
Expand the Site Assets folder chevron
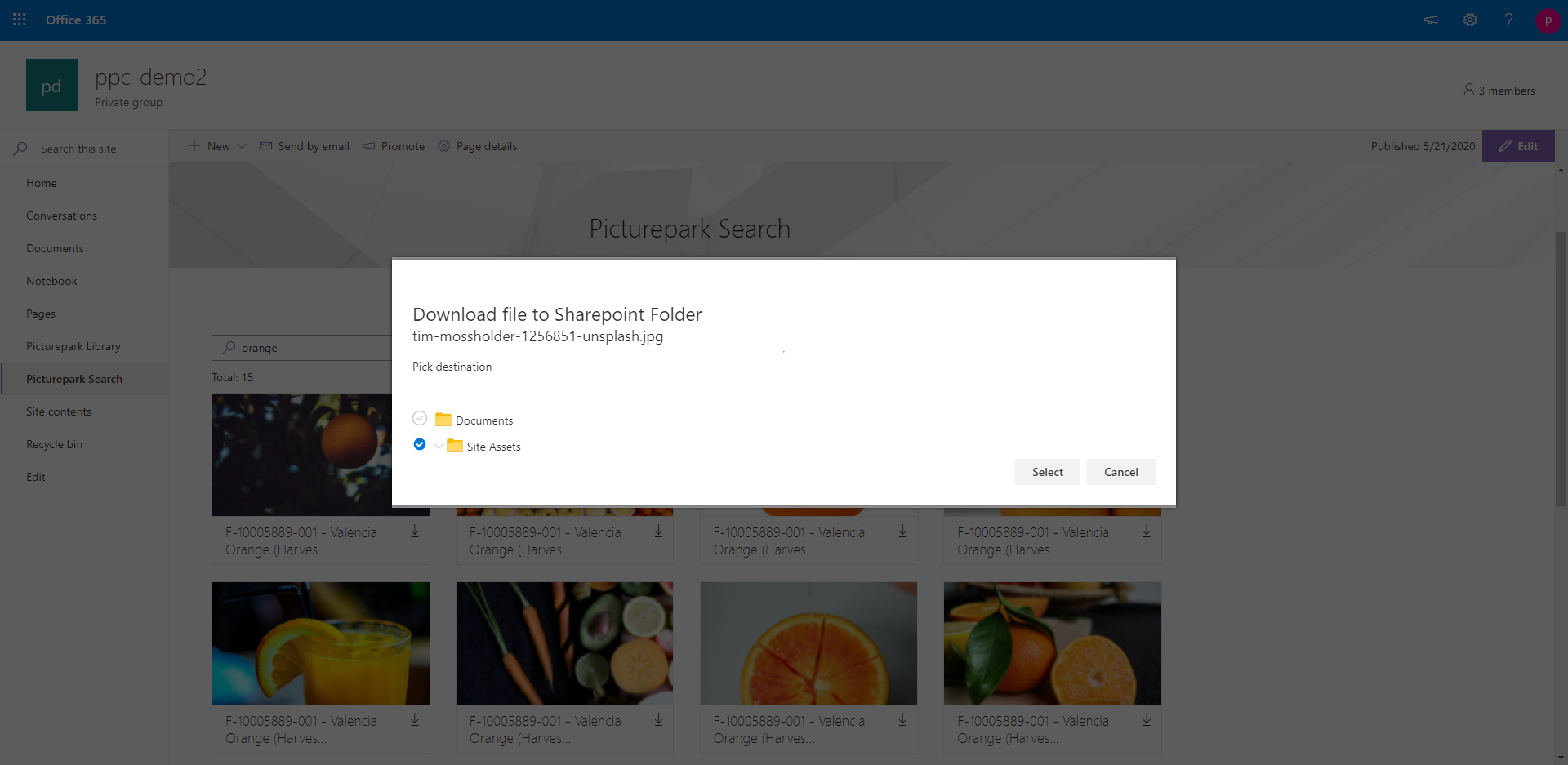[x=439, y=446]
